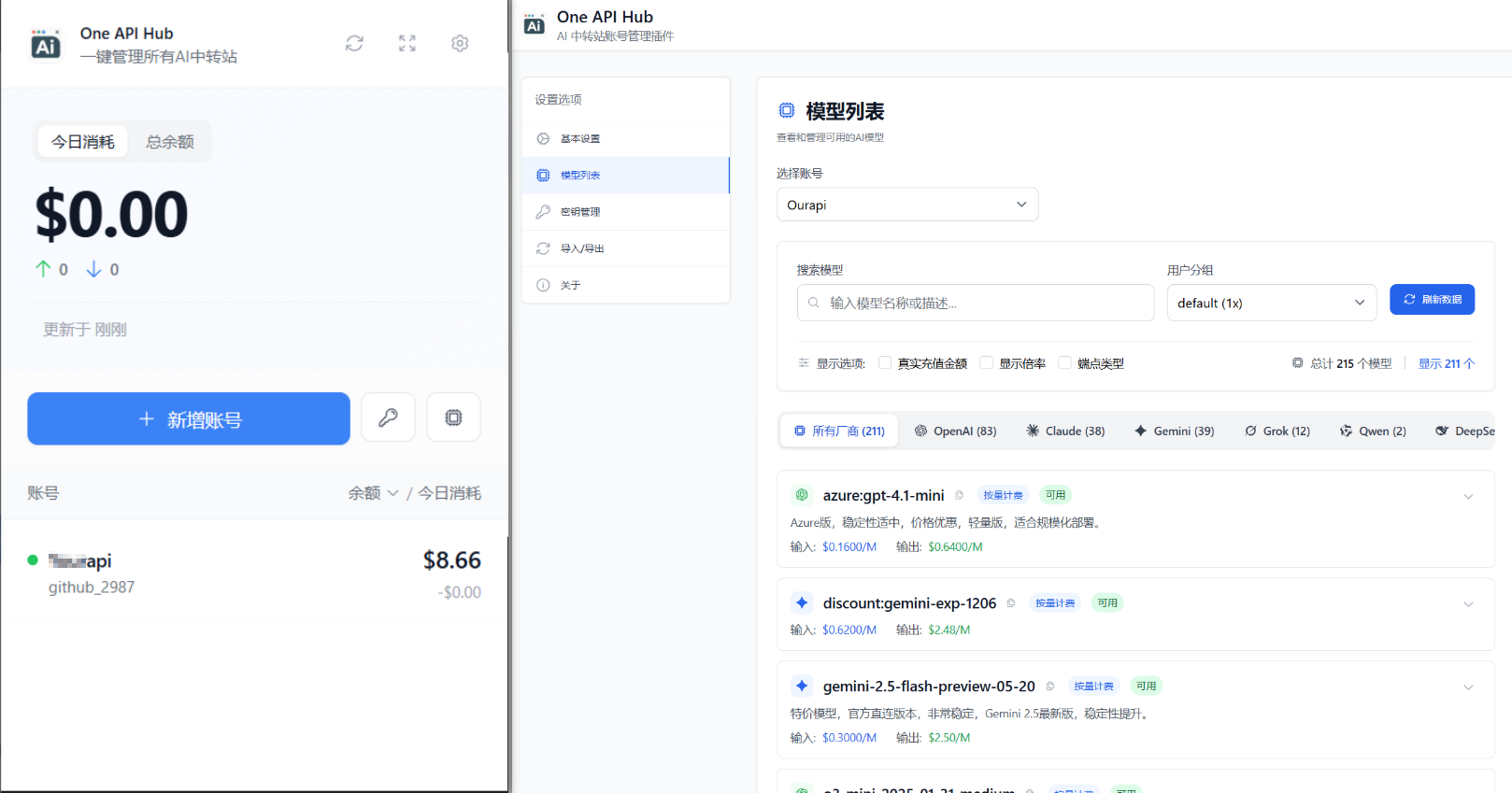The width and height of the screenshot is (1512, 793).
Task: Select the Claude (38) vendor tab
Action: (x=1065, y=431)
